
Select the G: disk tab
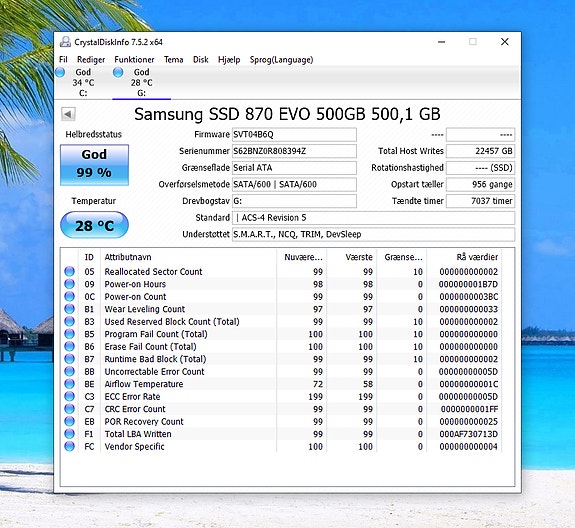142,82
